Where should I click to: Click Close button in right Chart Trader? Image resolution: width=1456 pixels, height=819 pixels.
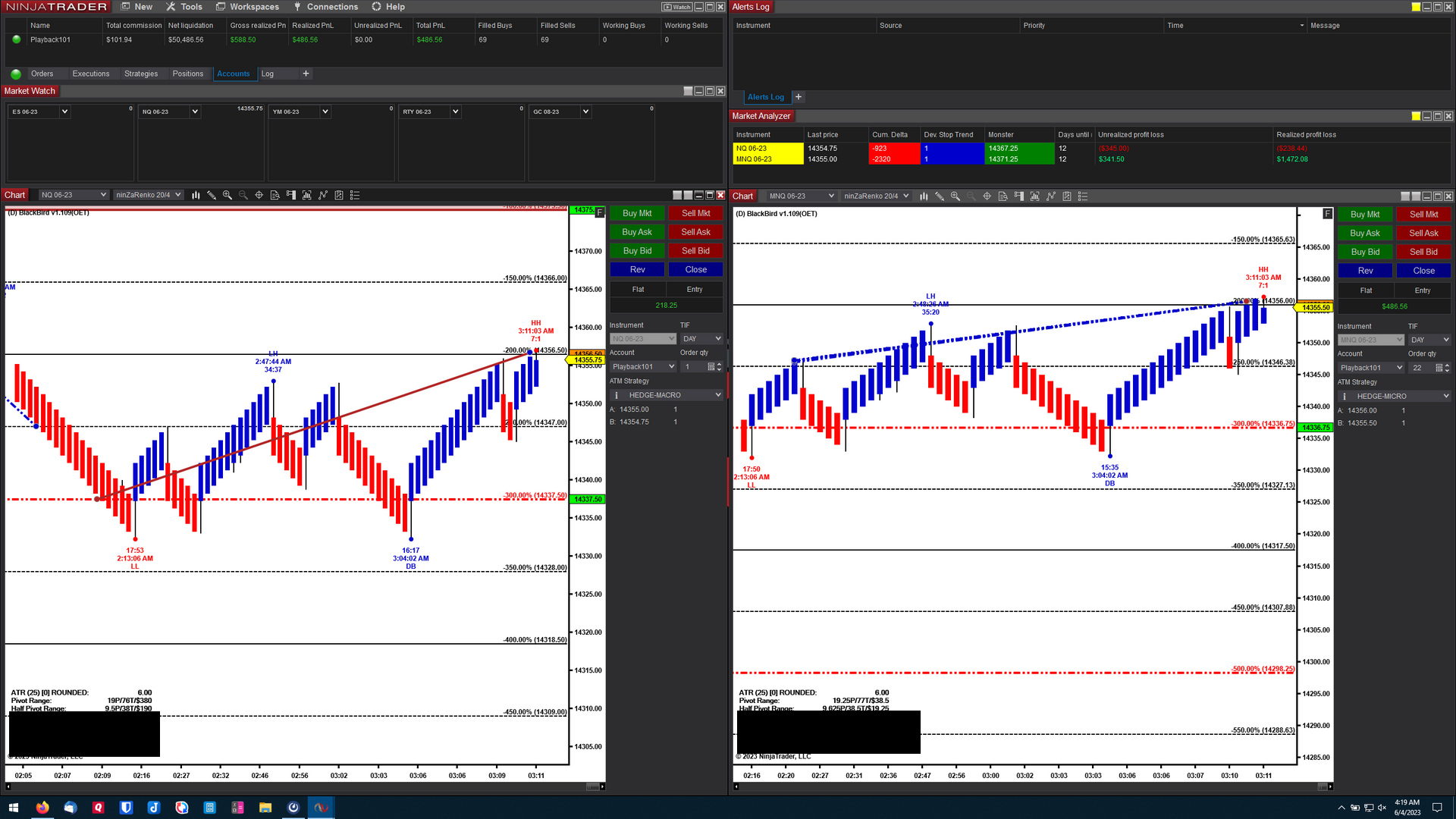[1423, 271]
